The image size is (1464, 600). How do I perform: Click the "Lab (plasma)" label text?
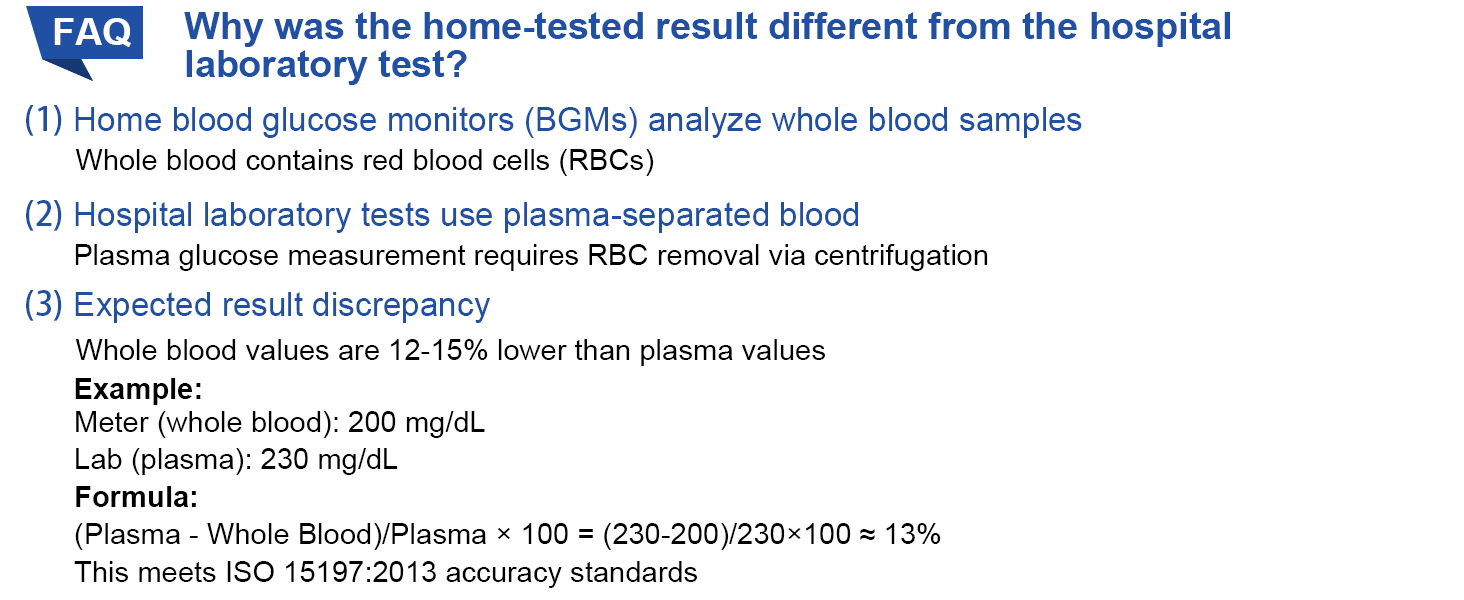coord(162,460)
